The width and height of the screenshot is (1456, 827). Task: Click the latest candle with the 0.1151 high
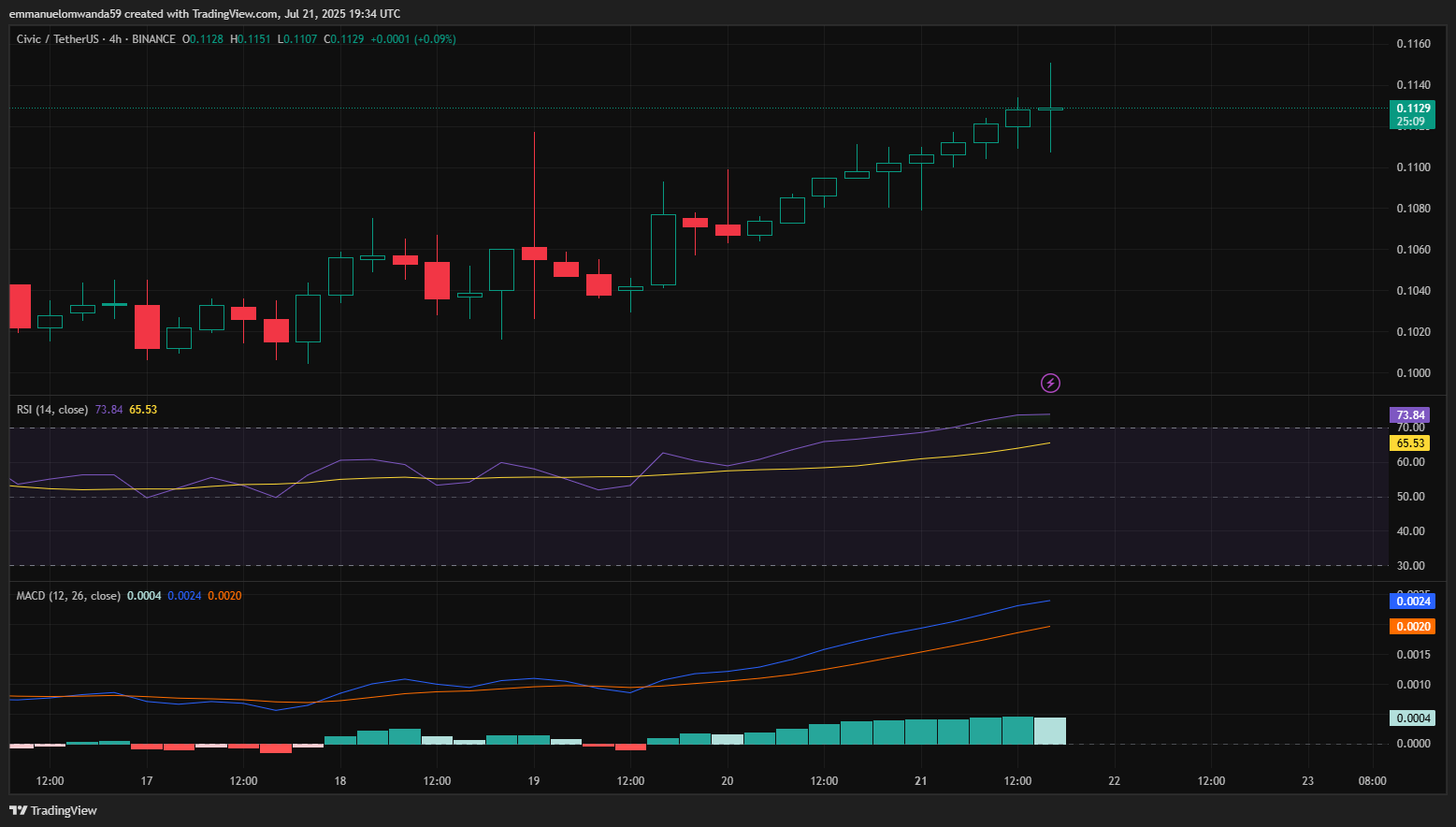pyautogui.click(x=1050, y=109)
